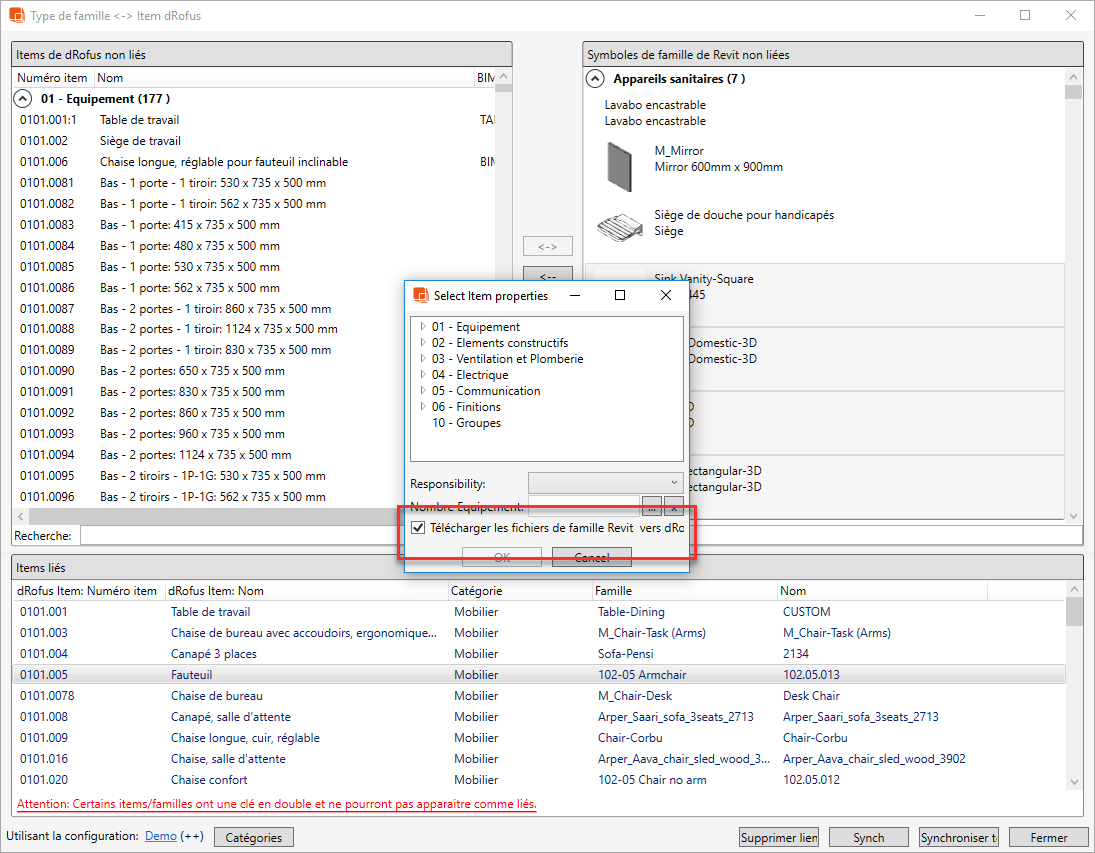This screenshot has width=1095, height=853.
Task: Click the Supprimer lien button
Action: (x=779, y=838)
